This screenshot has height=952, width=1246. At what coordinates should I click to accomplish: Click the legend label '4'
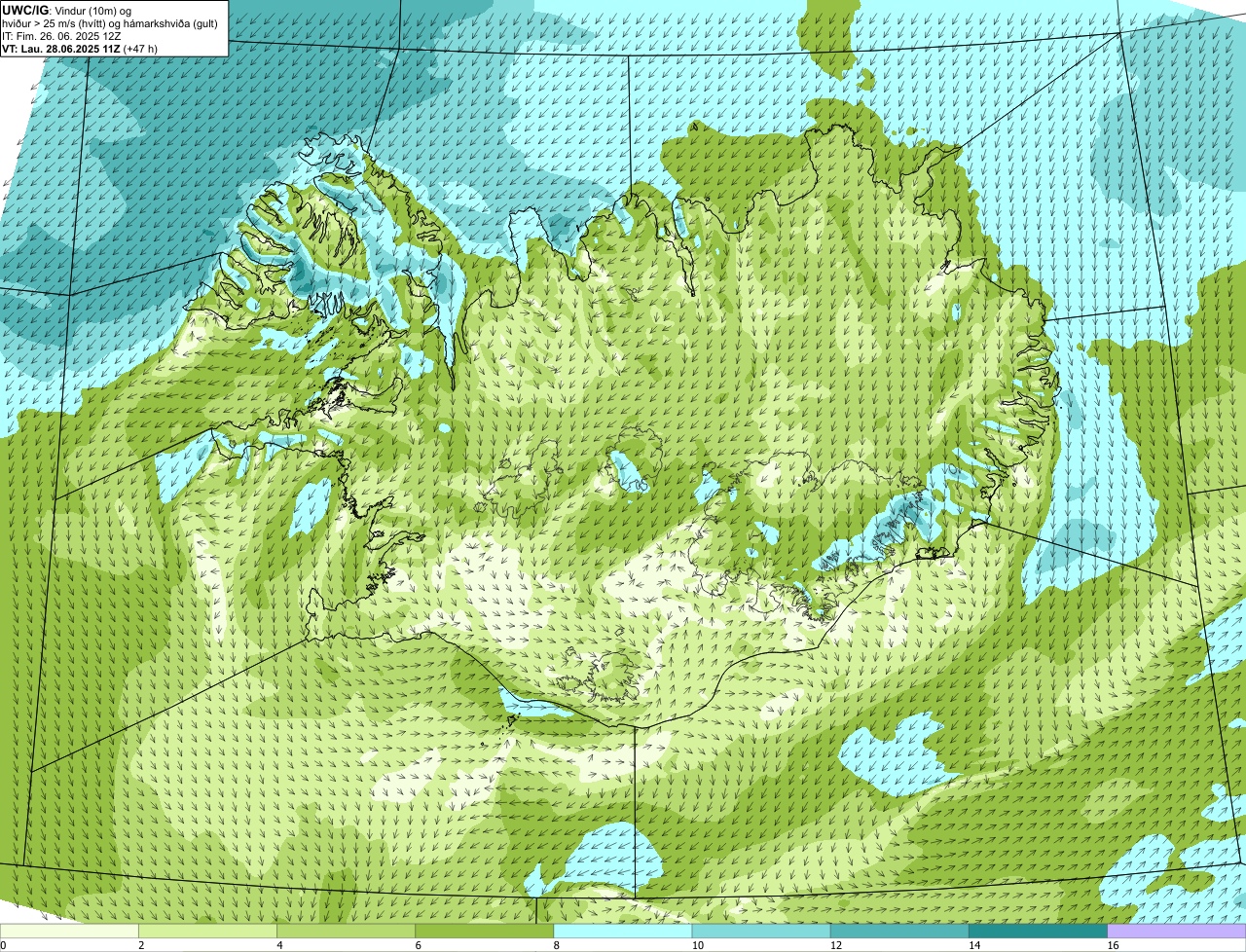pyautogui.click(x=280, y=945)
